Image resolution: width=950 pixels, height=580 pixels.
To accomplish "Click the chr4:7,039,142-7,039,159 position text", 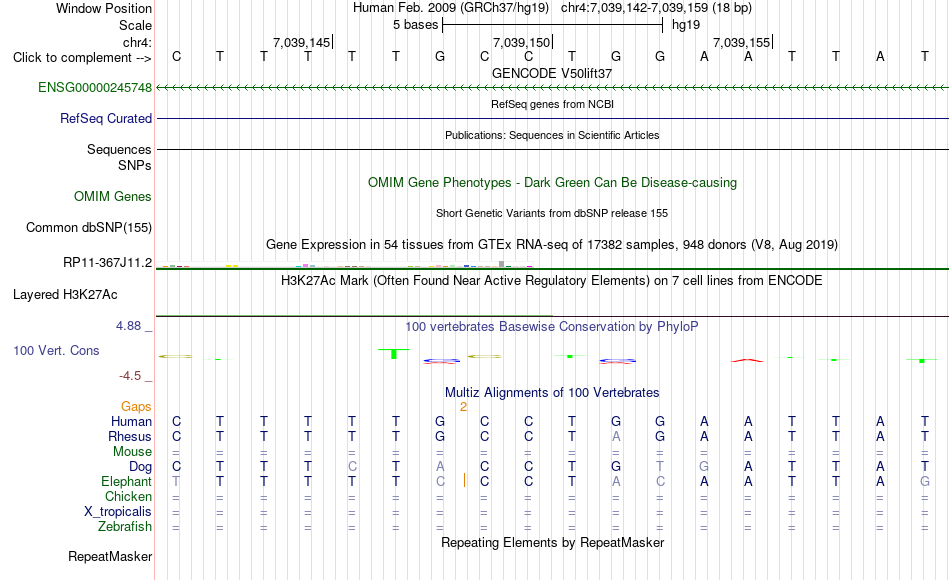I will tap(656, 8).
